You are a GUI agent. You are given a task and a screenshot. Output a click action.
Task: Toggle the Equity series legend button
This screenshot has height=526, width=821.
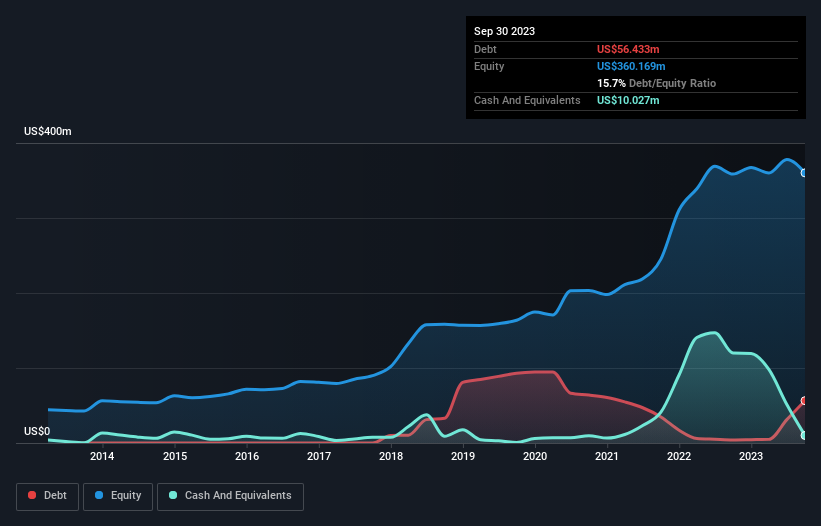tap(118, 496)
